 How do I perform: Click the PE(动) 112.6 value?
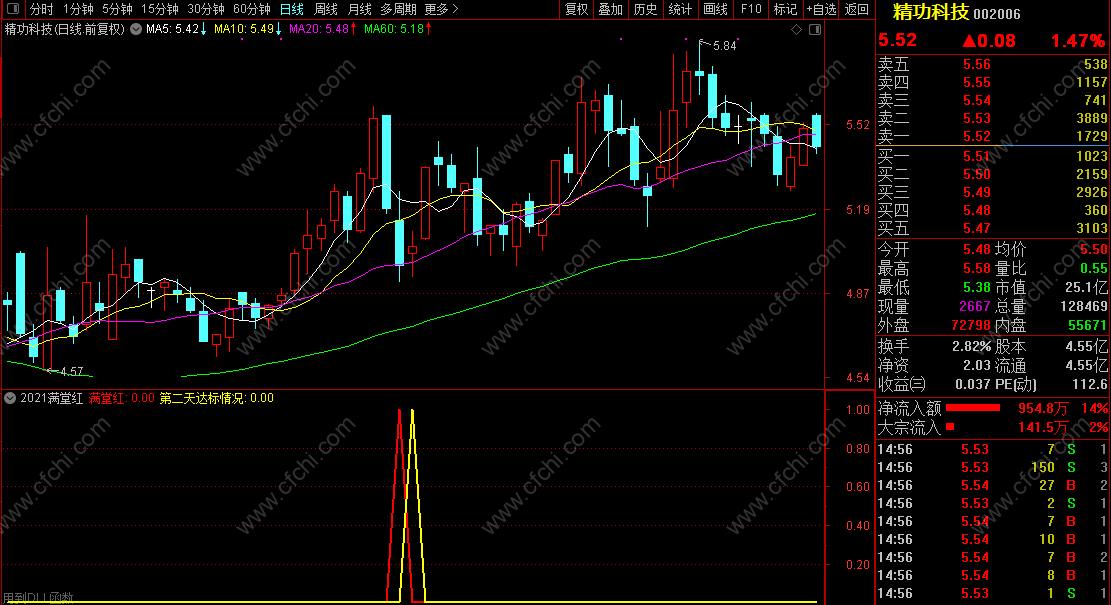point(1089,385)
